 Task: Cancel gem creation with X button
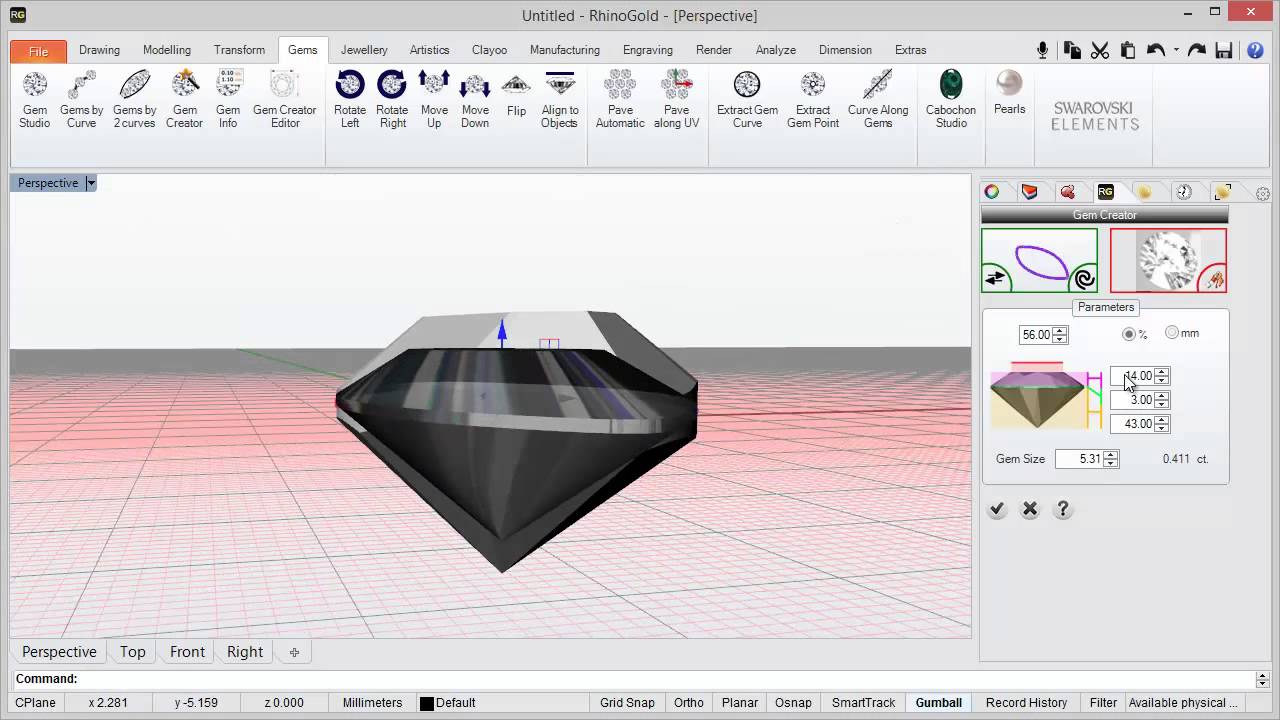[1030, 509]
